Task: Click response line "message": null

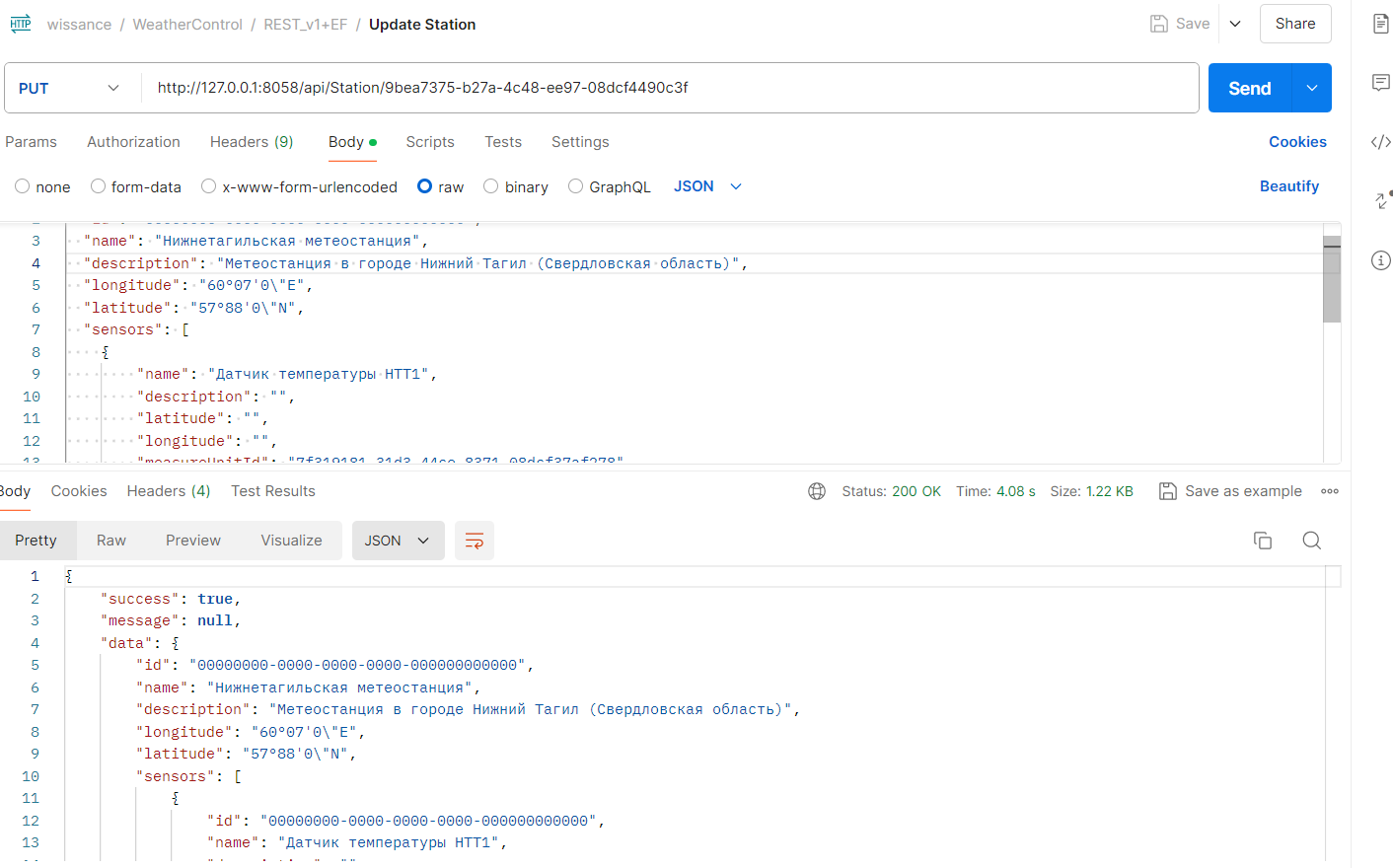Action: click(x=170, y=620)
